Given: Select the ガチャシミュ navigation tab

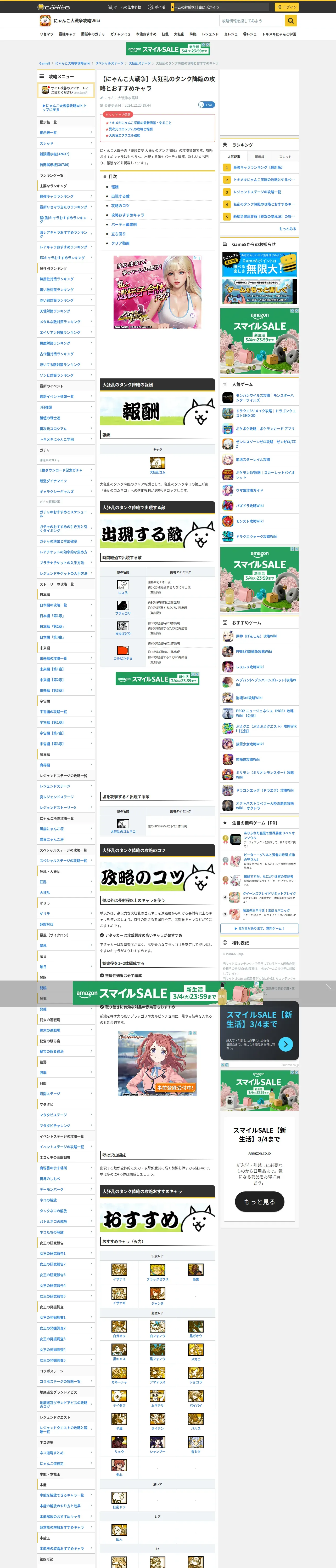Looking at the screenshot, I should coord(120,34).
